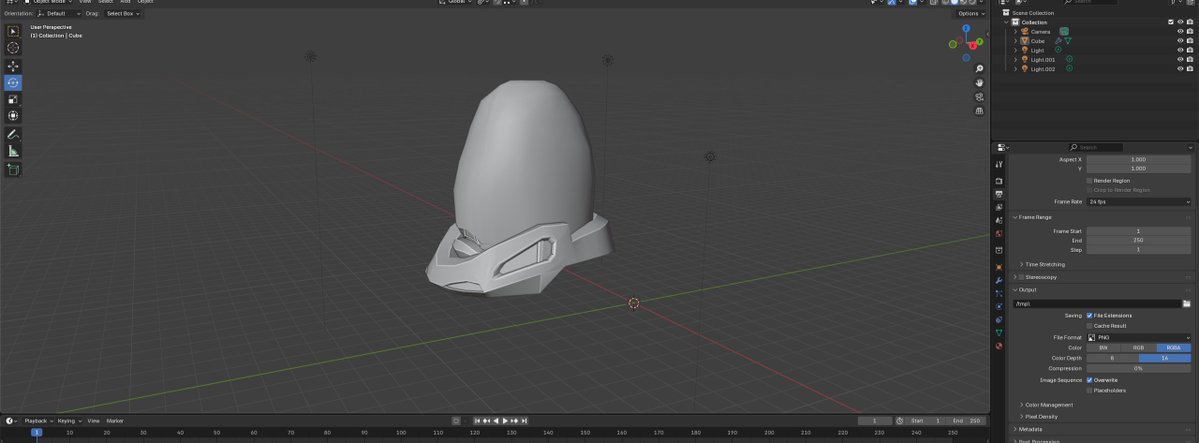Enable Cache Result checkbox
The image size is (1199, 443).
[1090, 326]
